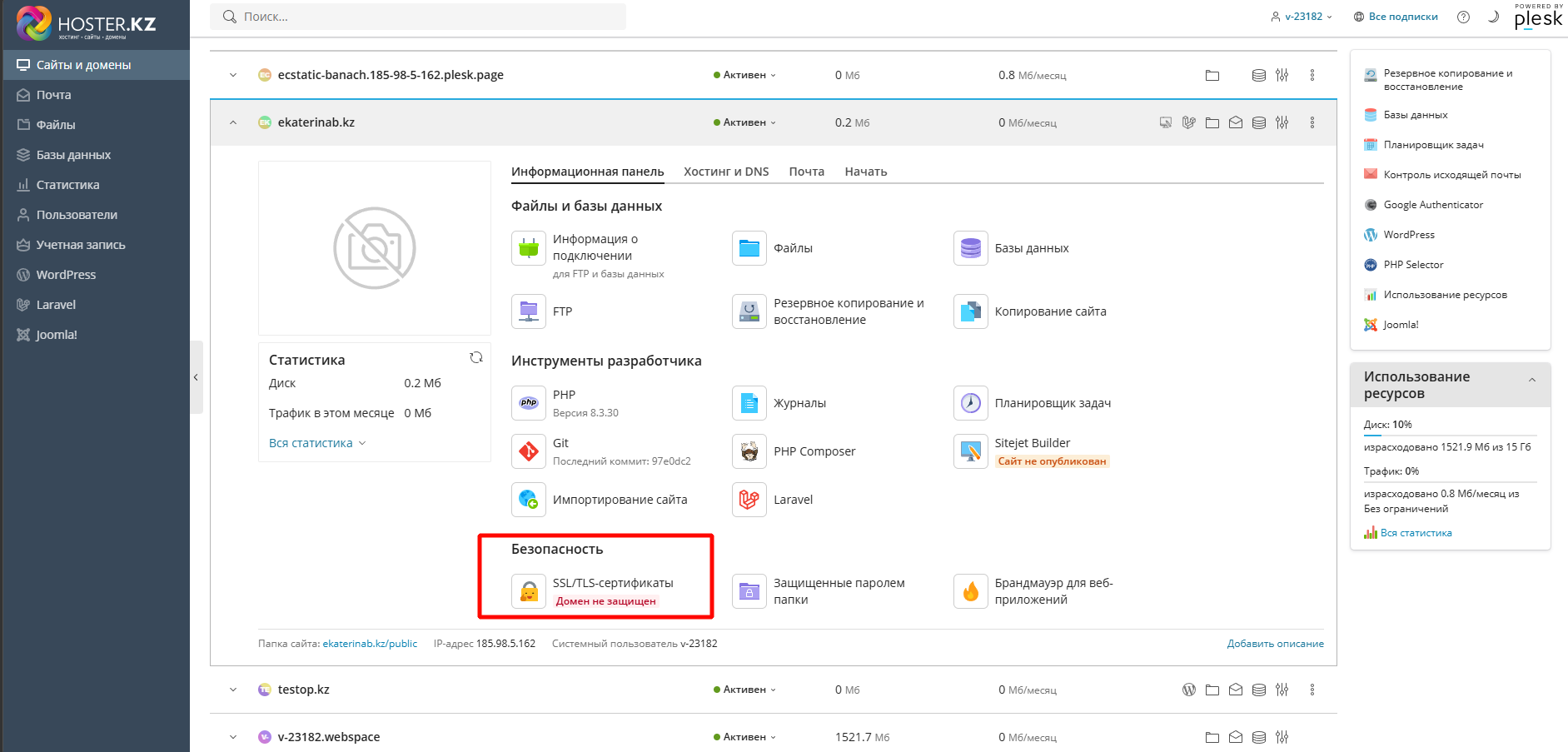Viewport: 1568px width, 752px height.
Task: Open the Web Application Firewall flame icon
Action: tap(970, 591)
